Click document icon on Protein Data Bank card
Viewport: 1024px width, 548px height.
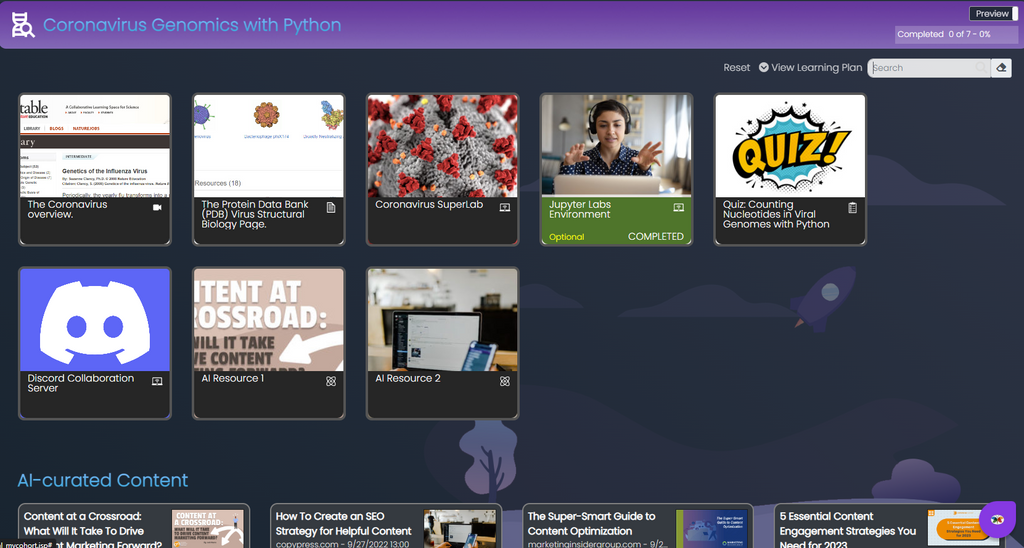tap(331, 207)
